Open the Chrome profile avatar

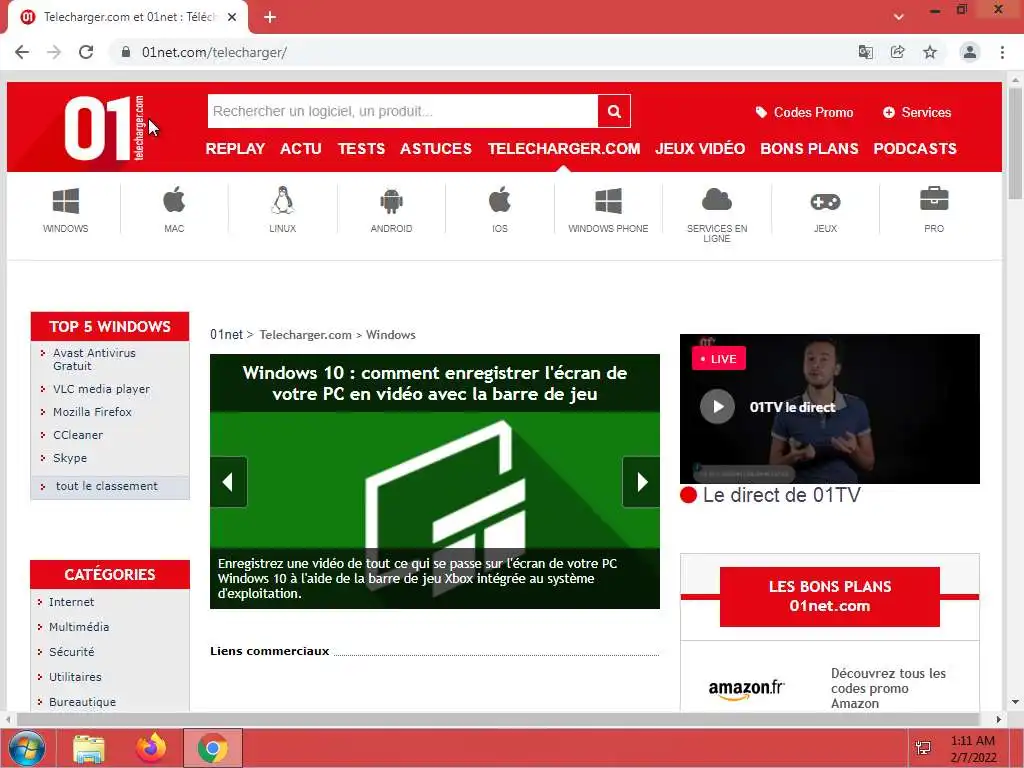tap(970, 52)
